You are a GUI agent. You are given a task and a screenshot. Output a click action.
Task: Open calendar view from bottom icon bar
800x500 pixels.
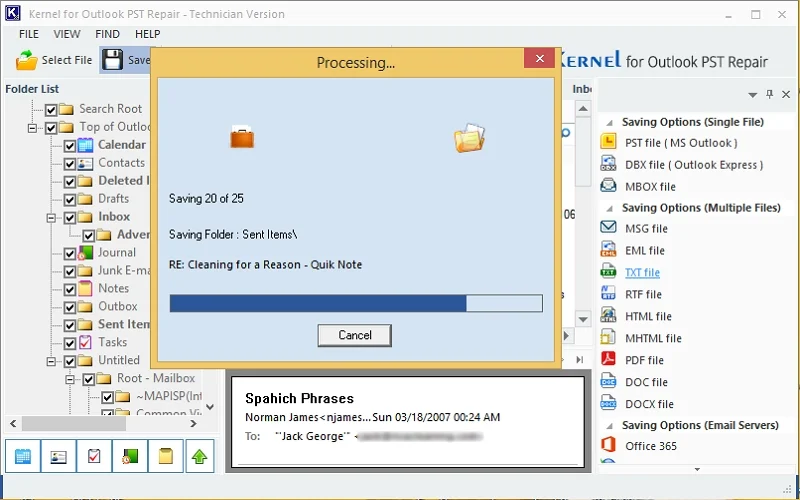click(x=23, y=456)
